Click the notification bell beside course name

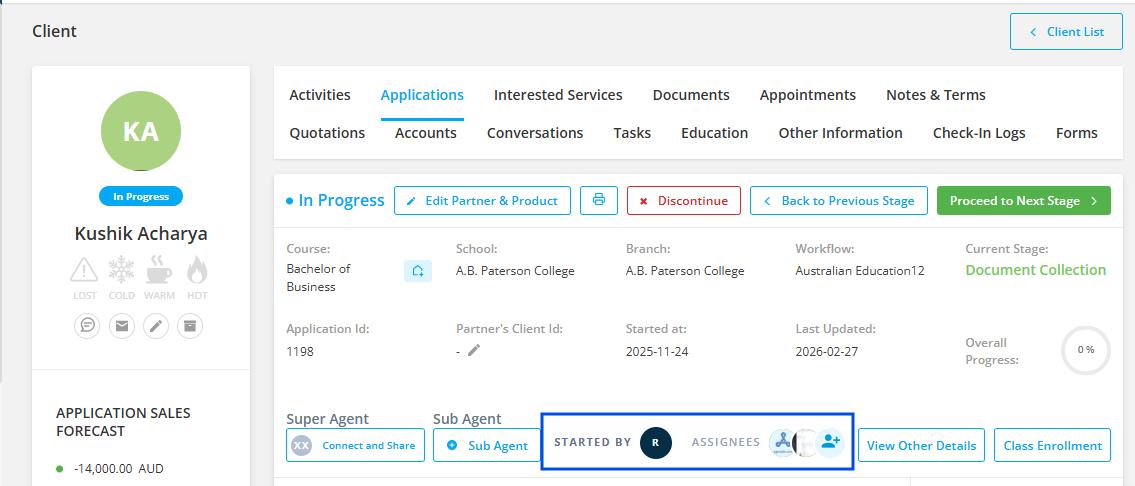(x=418, y=270)
